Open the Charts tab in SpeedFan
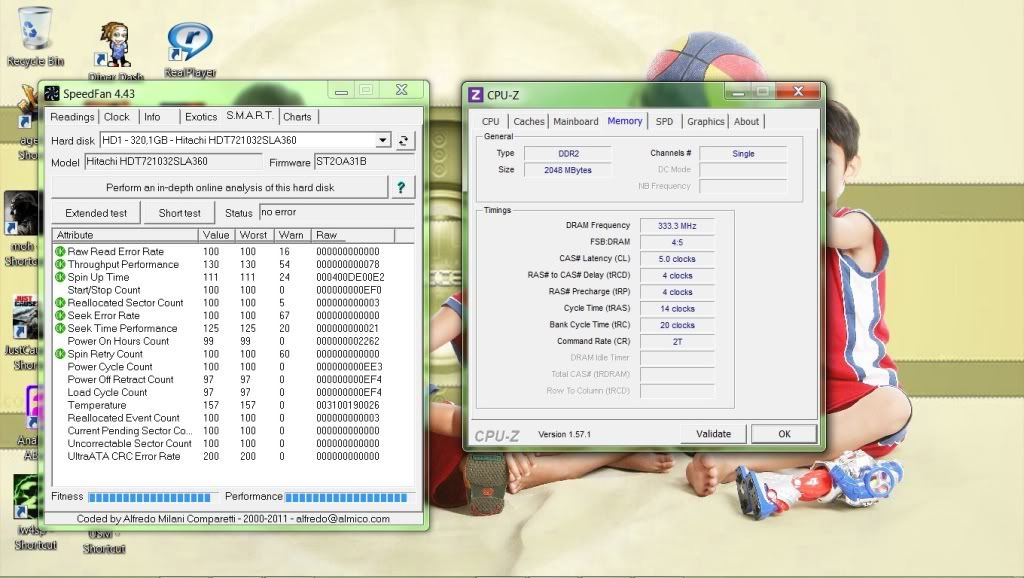Image resolution: width=1024 pixels, height=578 pixels. [x=297, y=117]
